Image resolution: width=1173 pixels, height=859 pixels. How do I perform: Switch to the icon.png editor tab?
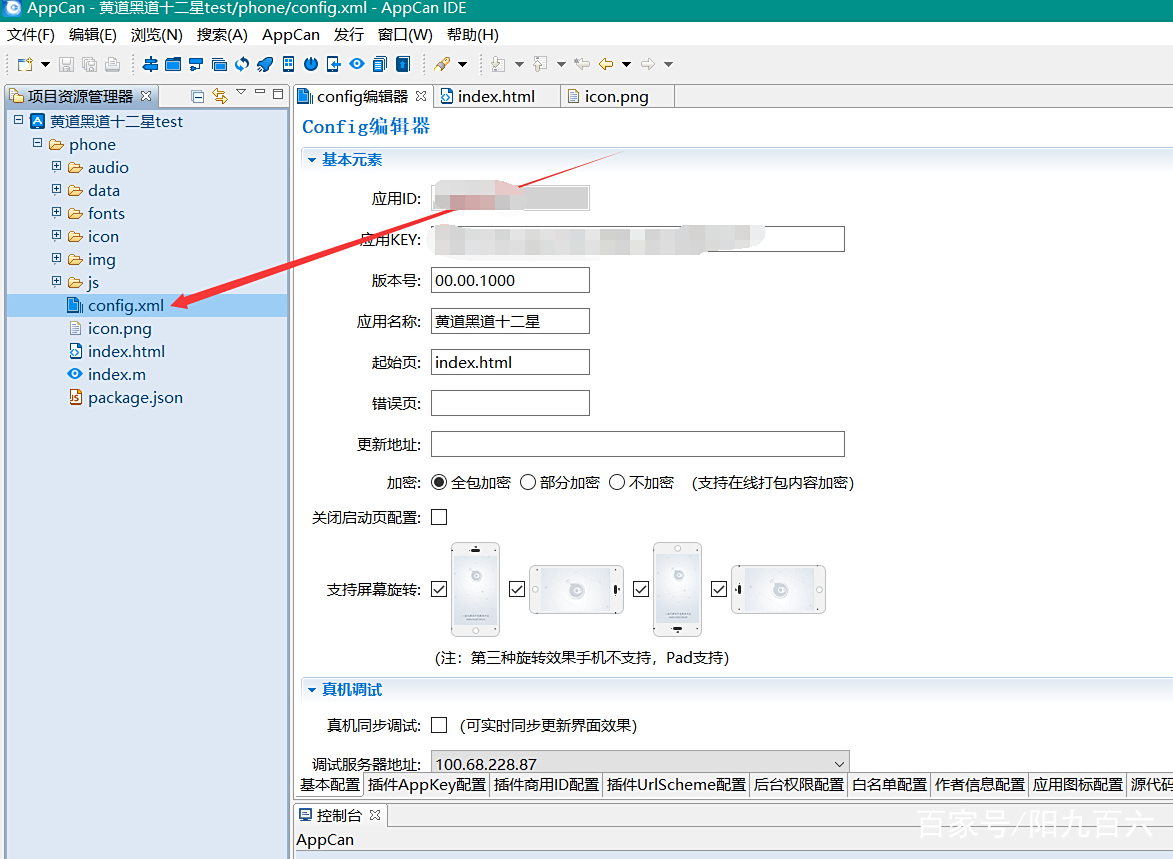coord(616,97)
